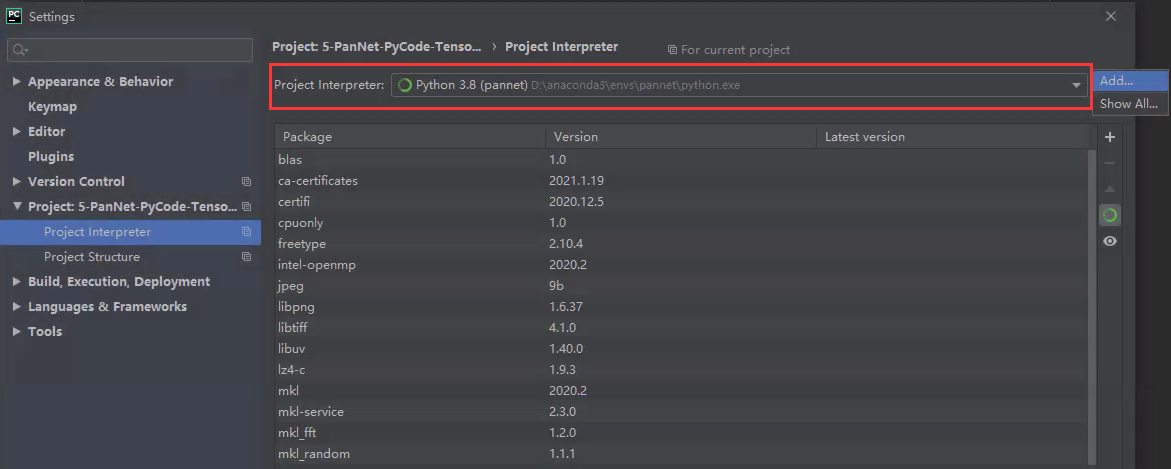Open the Project Interpreter dropdown arrow
Image resolution: width=1171 pixels, height=469 pixels.
coord(1076,86)
